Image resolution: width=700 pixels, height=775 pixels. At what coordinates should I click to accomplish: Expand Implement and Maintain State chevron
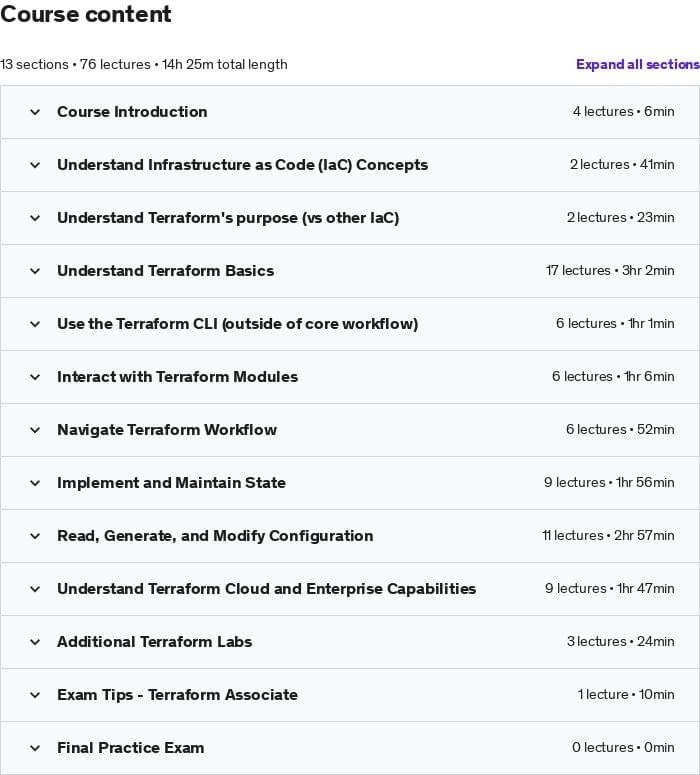[x=35, y=483]
